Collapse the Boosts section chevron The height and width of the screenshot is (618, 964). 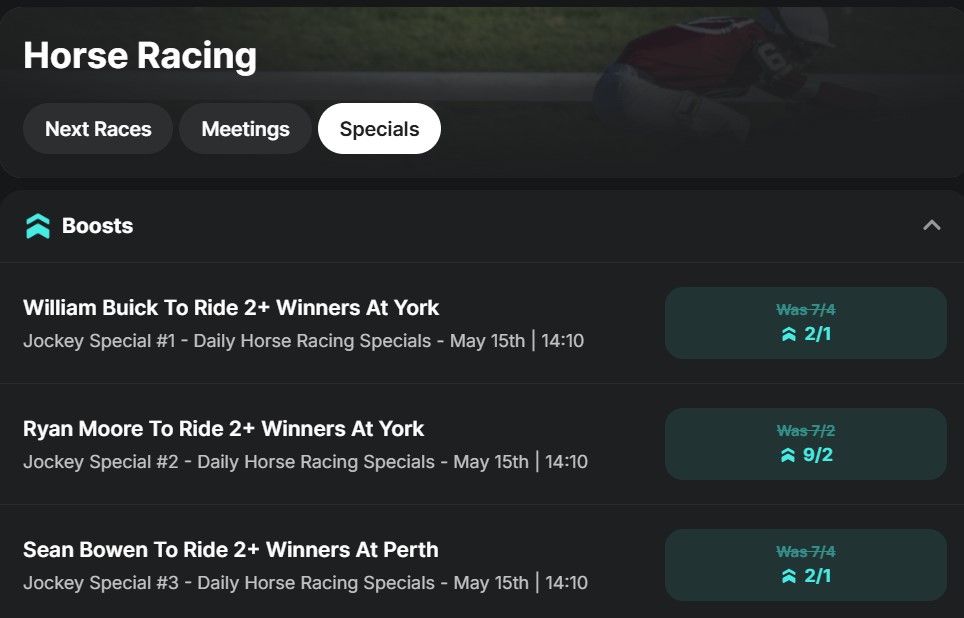pos(931,225)
